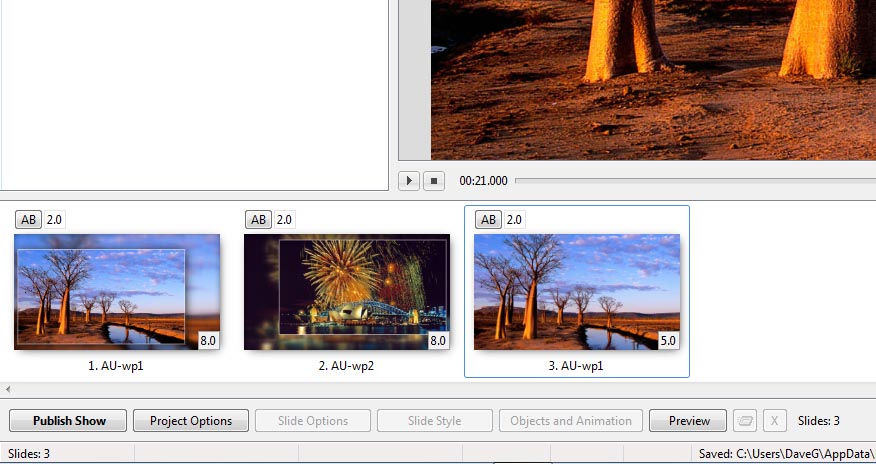This screenshot has height=464, width=876.
Task: Open Objects and Animation editor
Action: [570, 420]
